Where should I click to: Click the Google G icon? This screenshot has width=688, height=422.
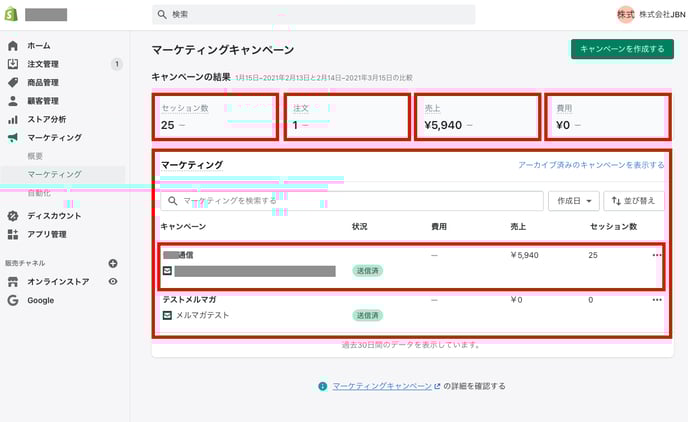13,300
